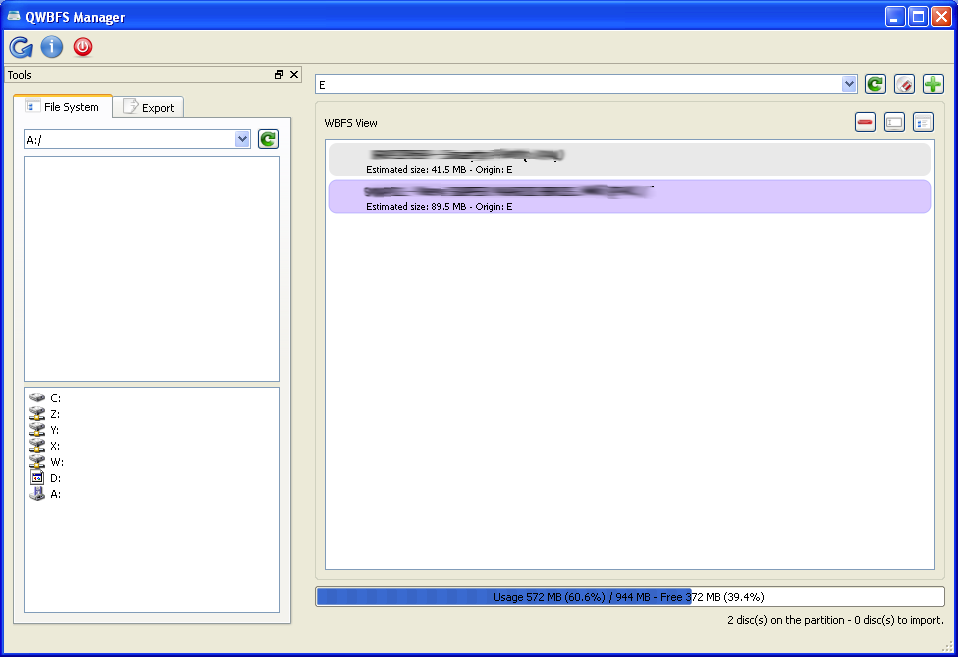Close the Tools dock panel
This screenshot has width=958, height=657.
click(294, 75)
